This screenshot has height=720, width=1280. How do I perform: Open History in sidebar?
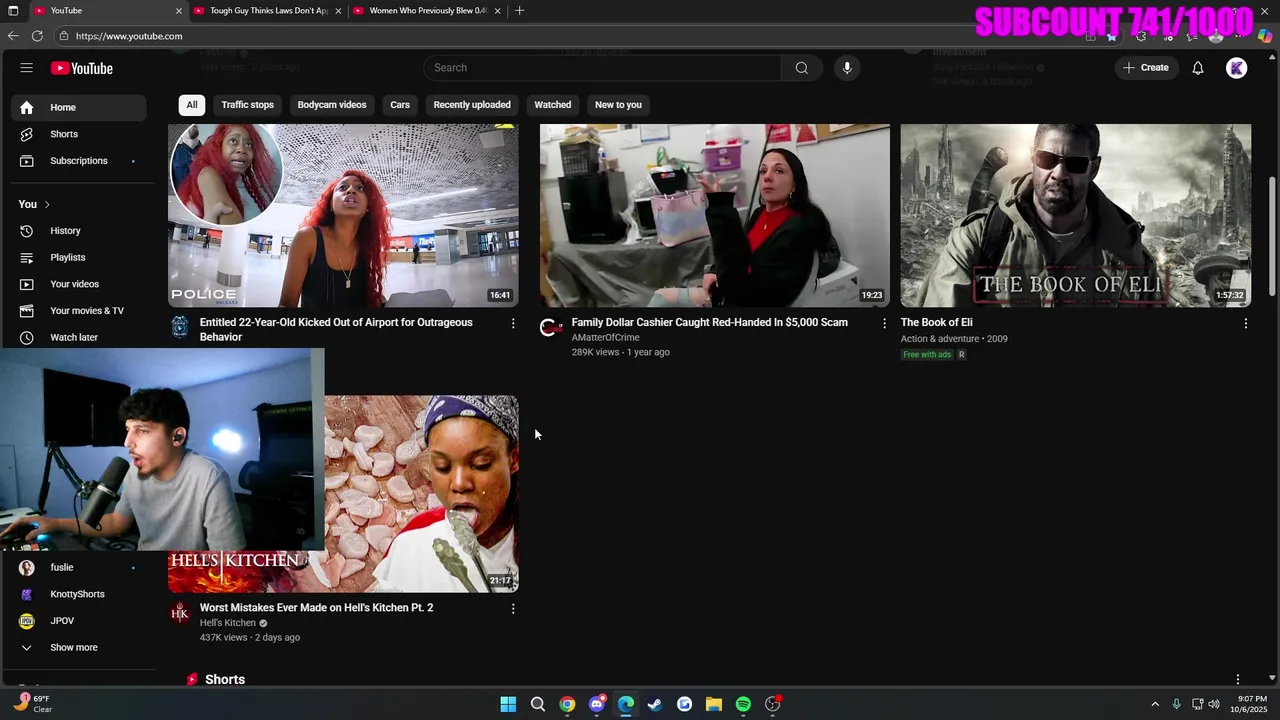[x=78, y=231]
